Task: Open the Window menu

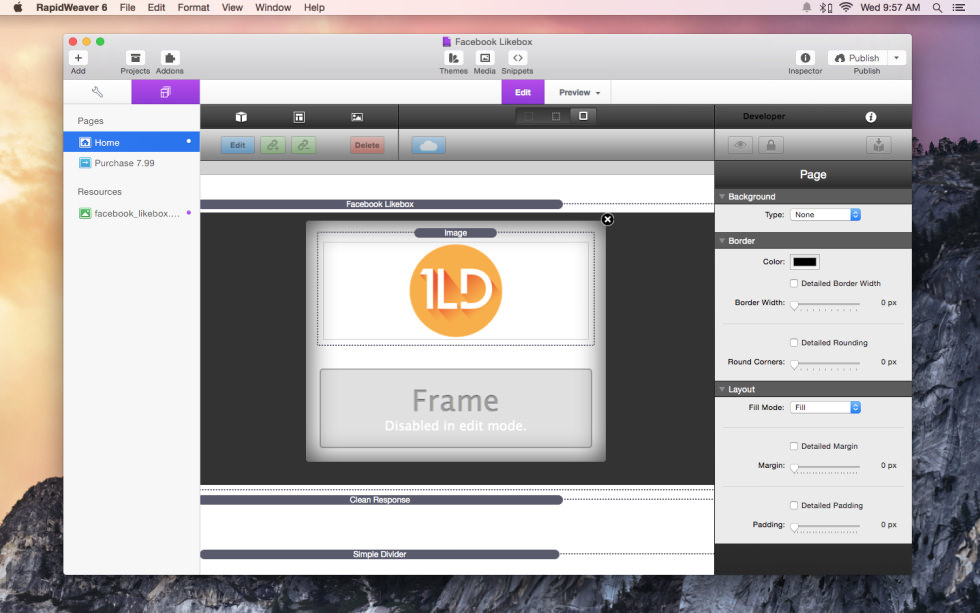Action: tap(273, 7)
